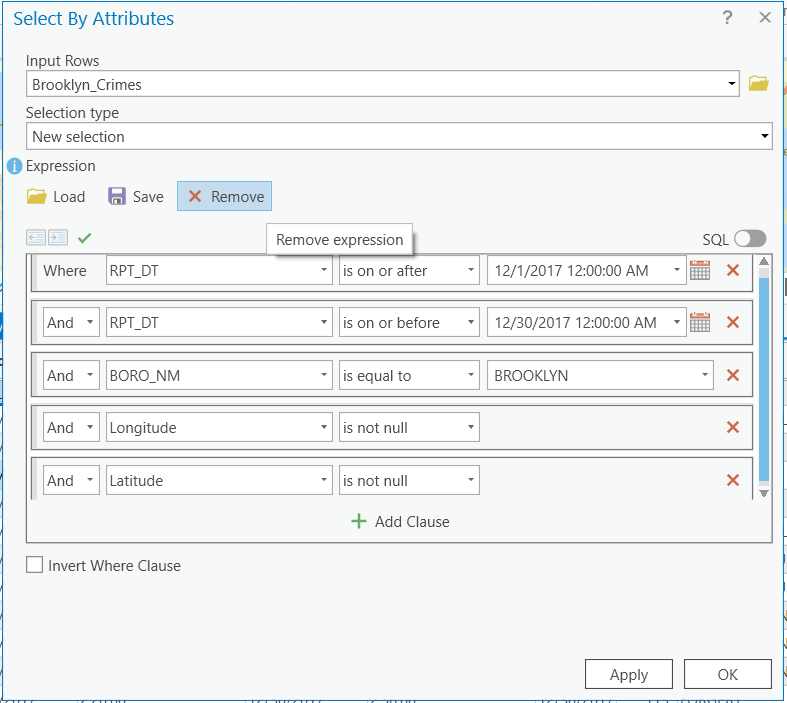Expand the Selection type dropdown
The width and height of the screenshot is (787, 703).
pyautogui.click(x=765, y=136)
